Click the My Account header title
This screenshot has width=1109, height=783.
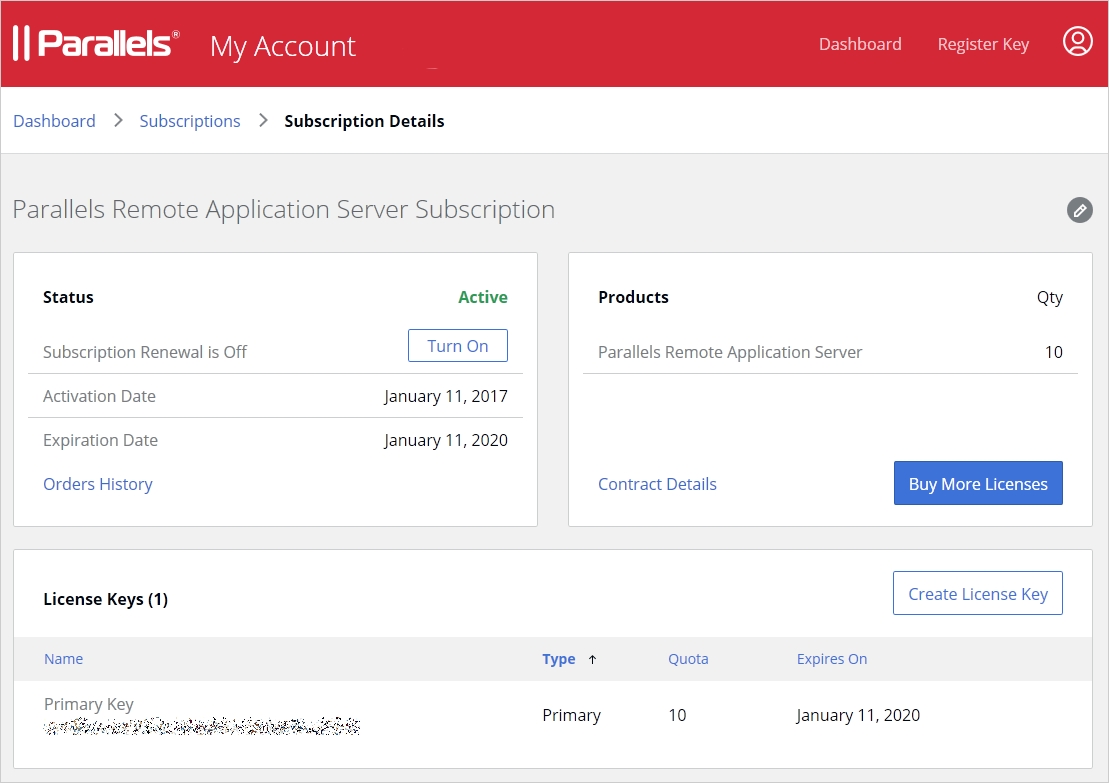[x=282, y=46]
